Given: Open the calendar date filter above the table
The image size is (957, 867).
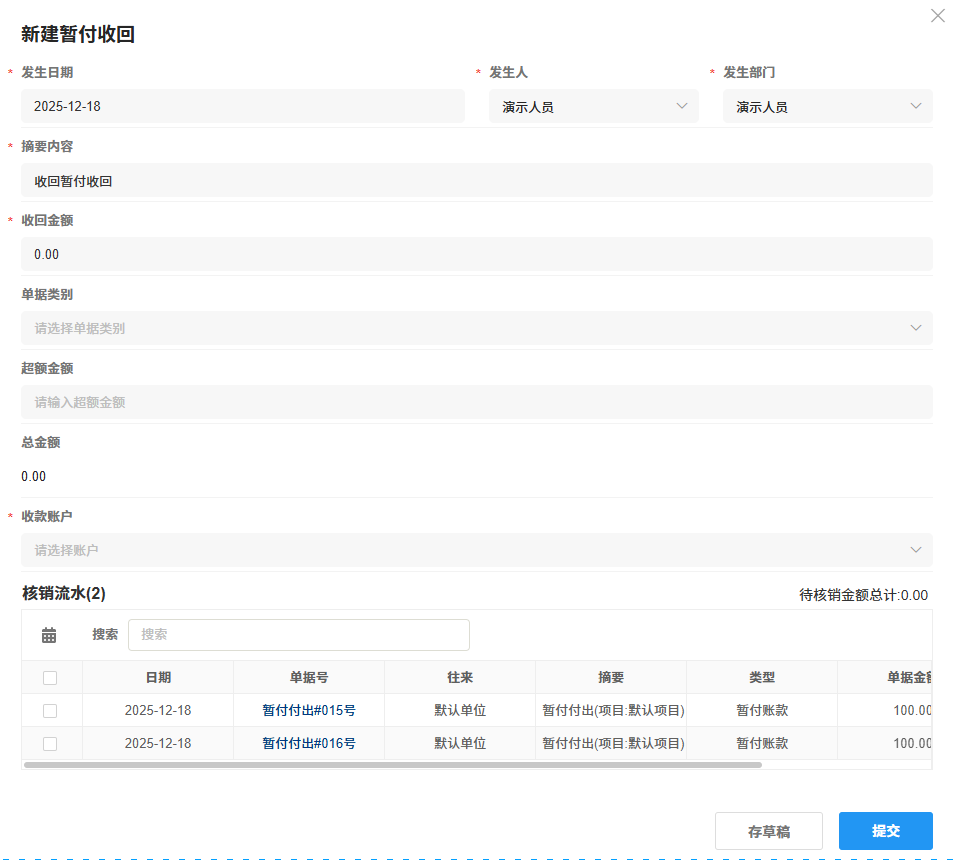Looking at the screenshot, I should point(49,634).
